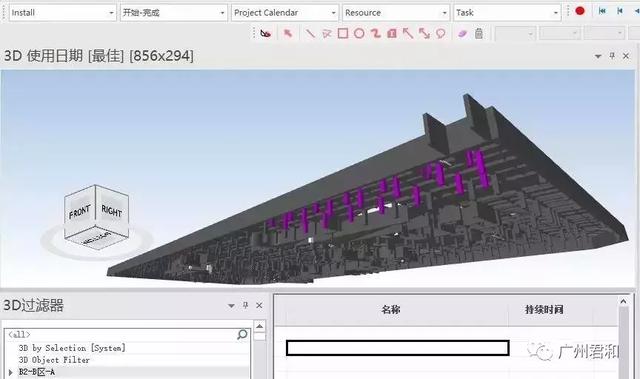This screenshot has width=640, height=379.
Task: Jump to start with rewind control
Action: 602,11
